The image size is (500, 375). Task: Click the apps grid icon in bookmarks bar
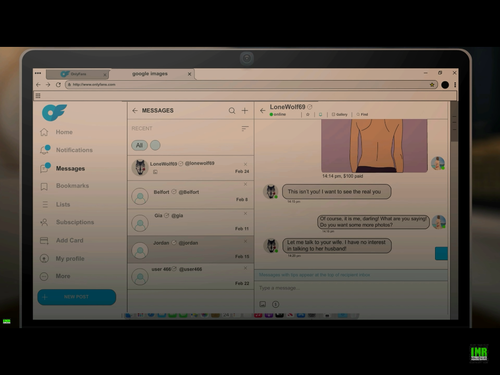(x=38, y=96)
